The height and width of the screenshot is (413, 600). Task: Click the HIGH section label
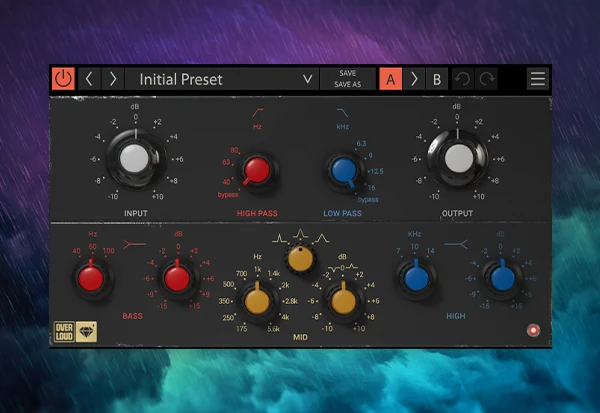456,316
